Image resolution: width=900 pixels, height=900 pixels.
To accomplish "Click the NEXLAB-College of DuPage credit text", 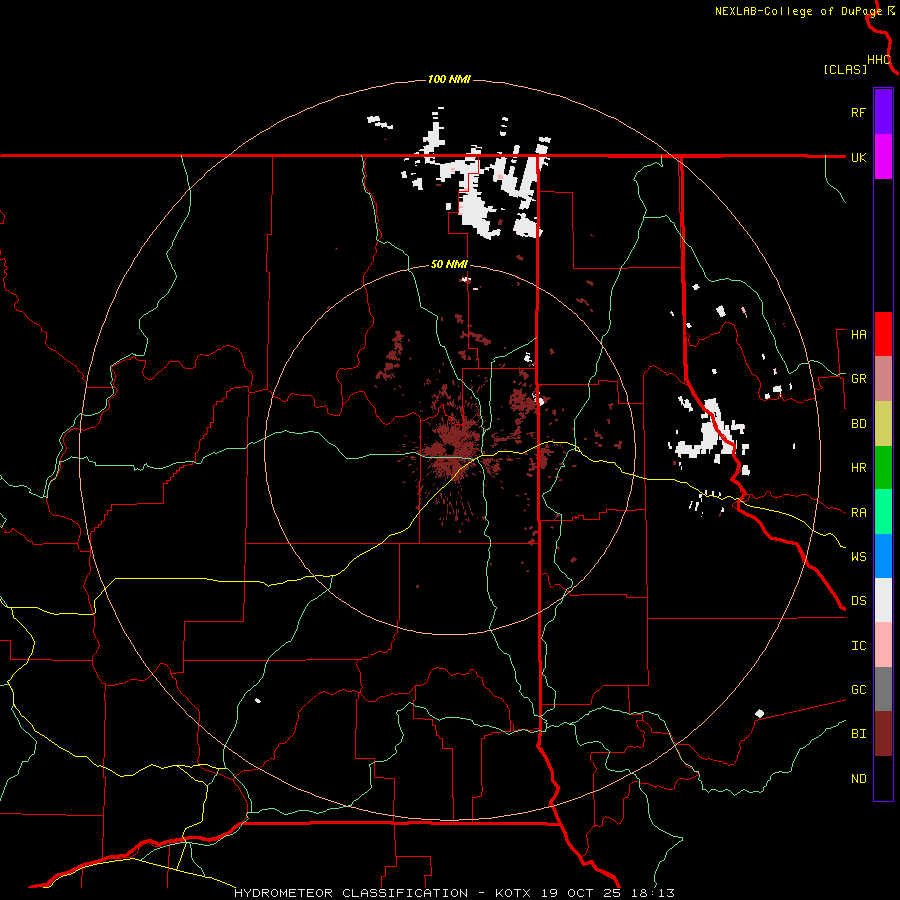I will (798, 11).
